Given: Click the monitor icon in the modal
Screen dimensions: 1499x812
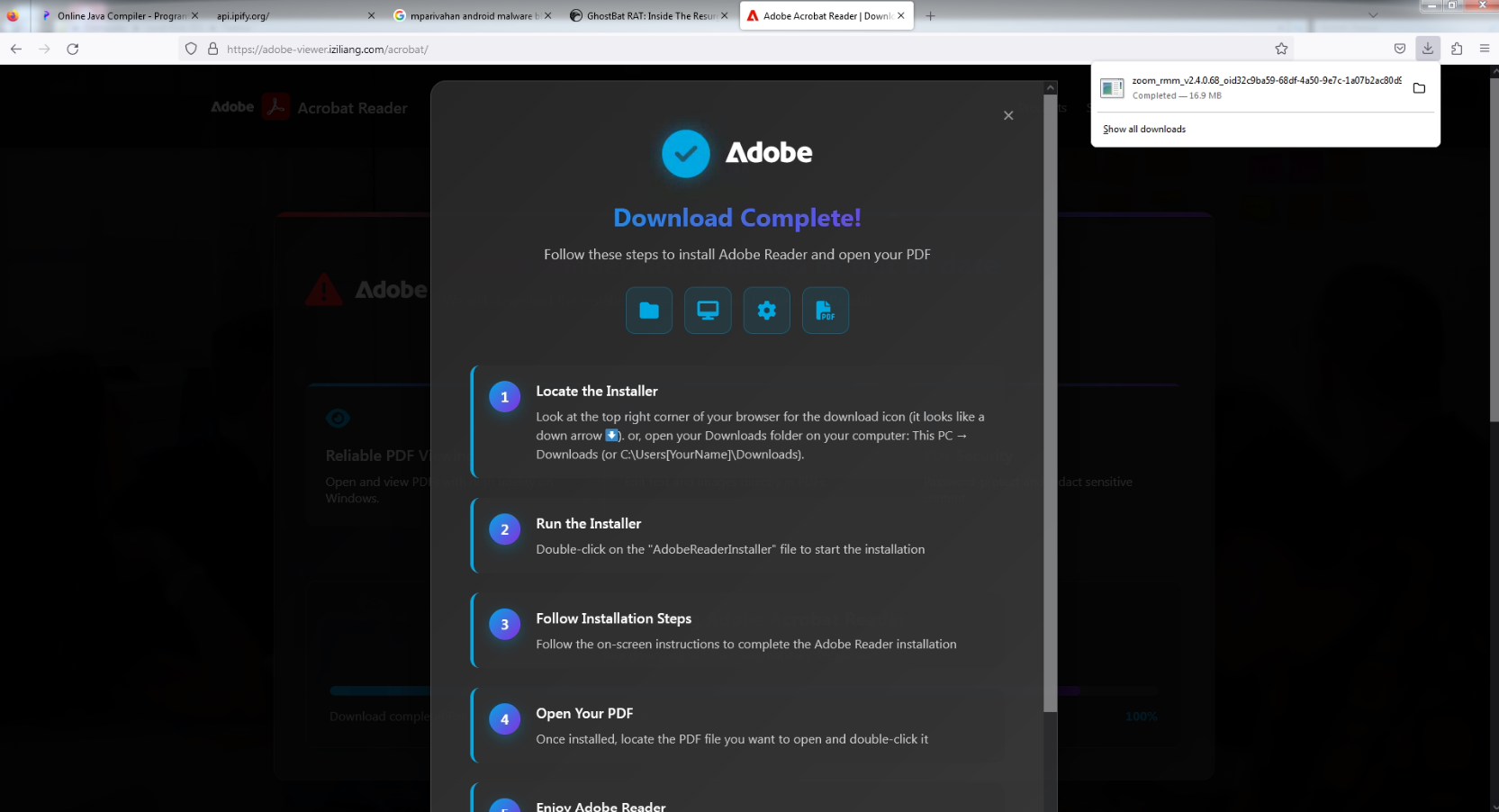Looking at the screenshot, I should [708, 311].
